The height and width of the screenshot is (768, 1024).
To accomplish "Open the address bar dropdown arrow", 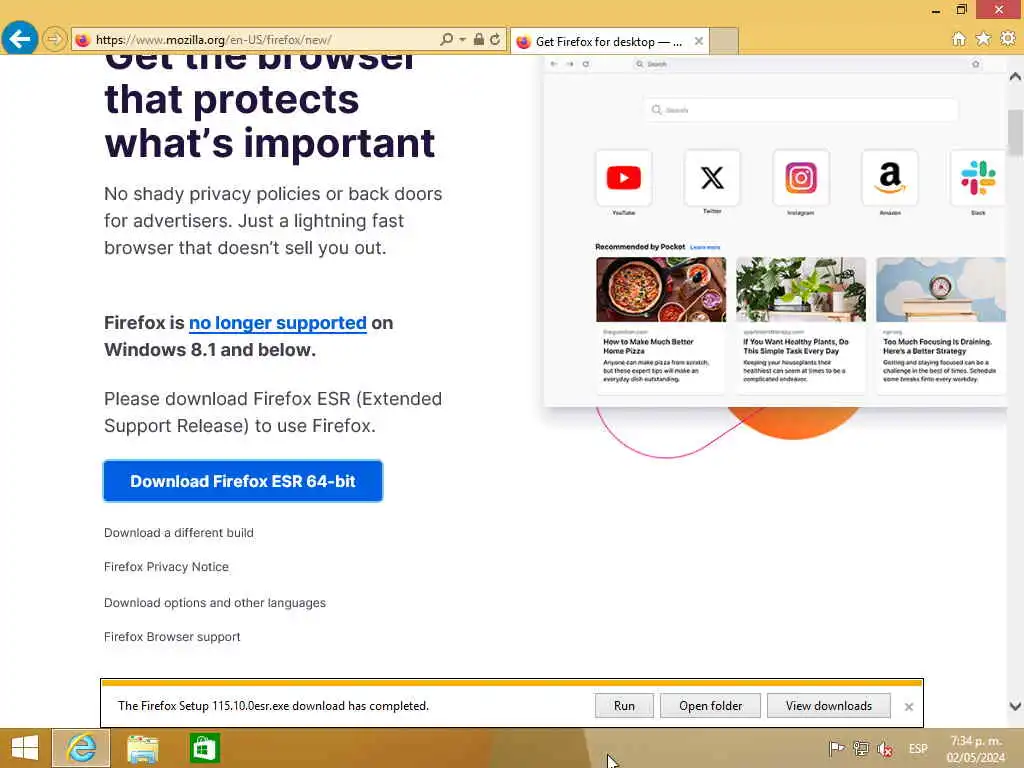I will click(462, 40).
